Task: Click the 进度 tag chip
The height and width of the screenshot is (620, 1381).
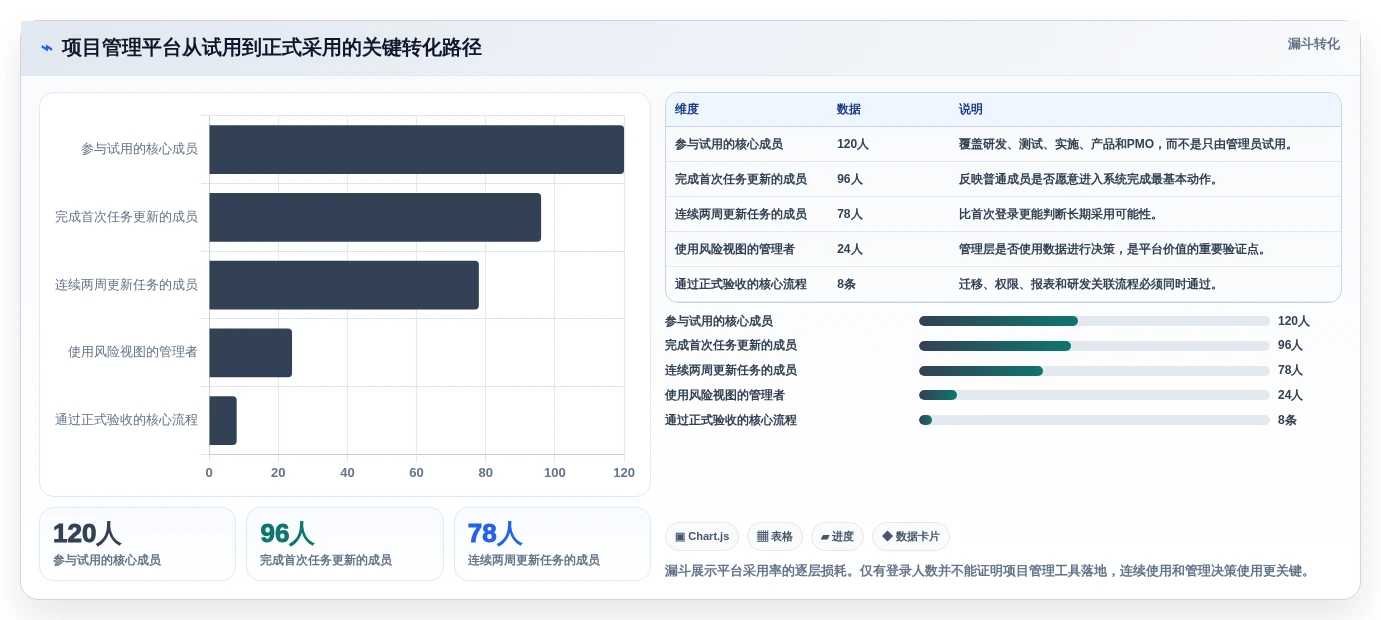Action: click(837, 537)
